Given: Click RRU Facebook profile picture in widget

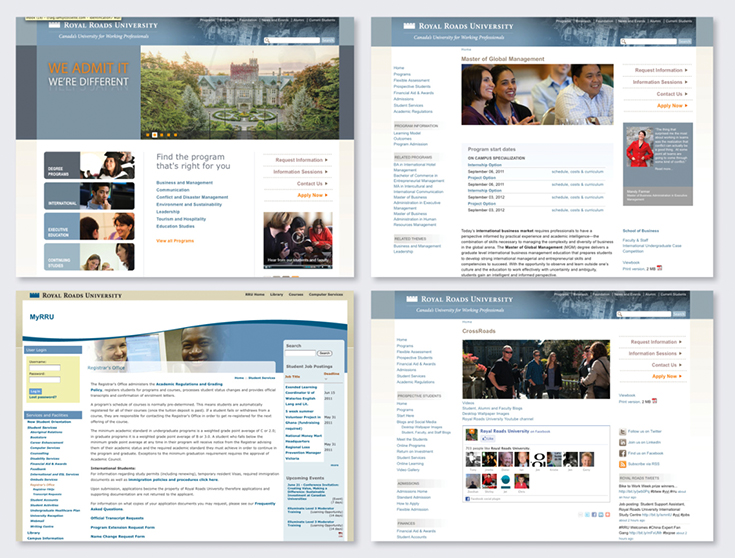Looking at the screenshot, I should tap(471, 434).
